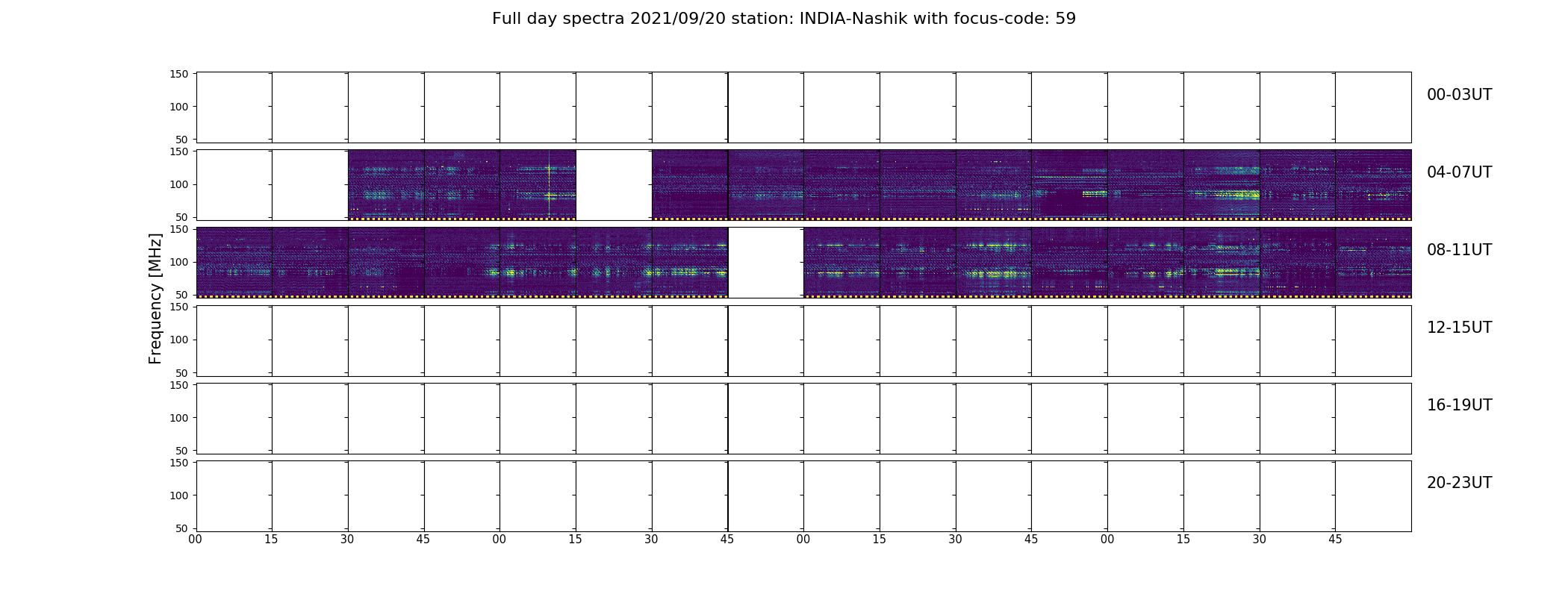1568x597 pixels.
Task: Click the 100 tick of the 08-11UT row
Action: click(179, 262)
